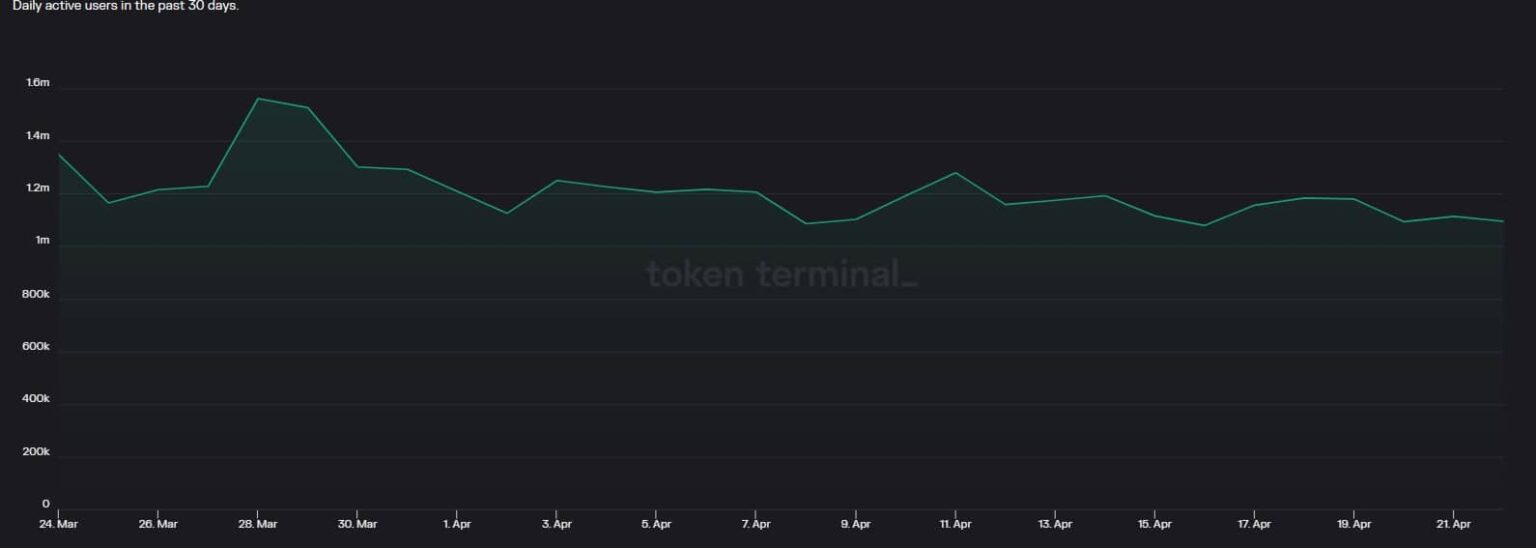Click the line's local peak at 11 April

[x=956, y=173]
